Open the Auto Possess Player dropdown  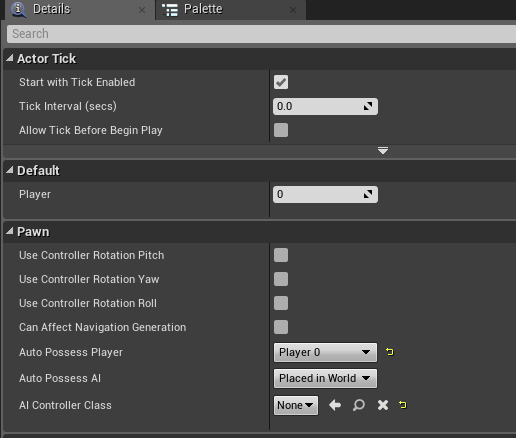pyautogui.click(x=325, y=352)
